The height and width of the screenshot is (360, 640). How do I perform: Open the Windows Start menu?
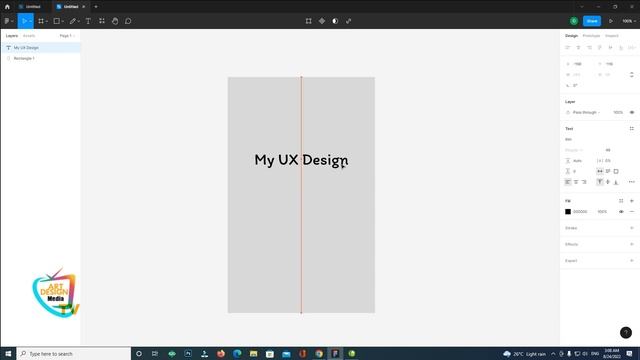8,353
